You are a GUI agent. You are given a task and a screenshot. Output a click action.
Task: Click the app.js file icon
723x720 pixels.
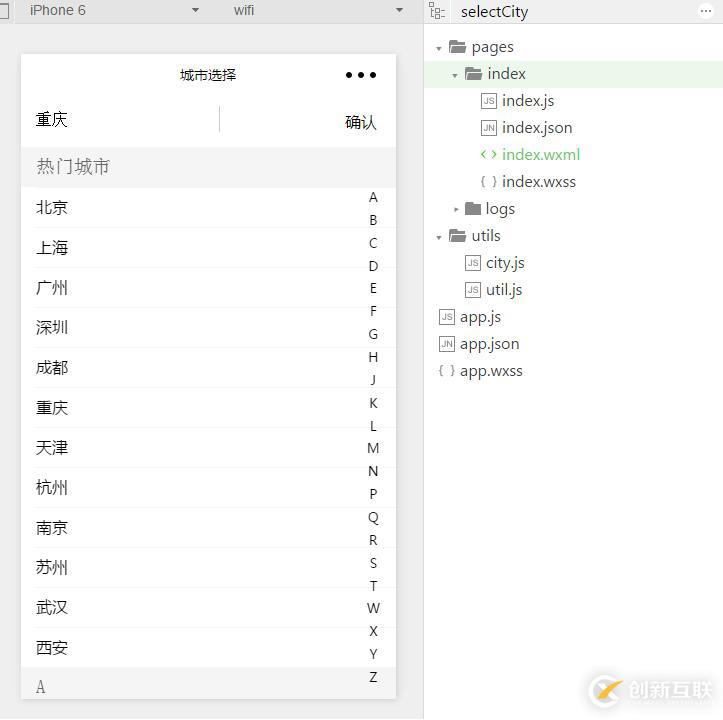[446, 317]
